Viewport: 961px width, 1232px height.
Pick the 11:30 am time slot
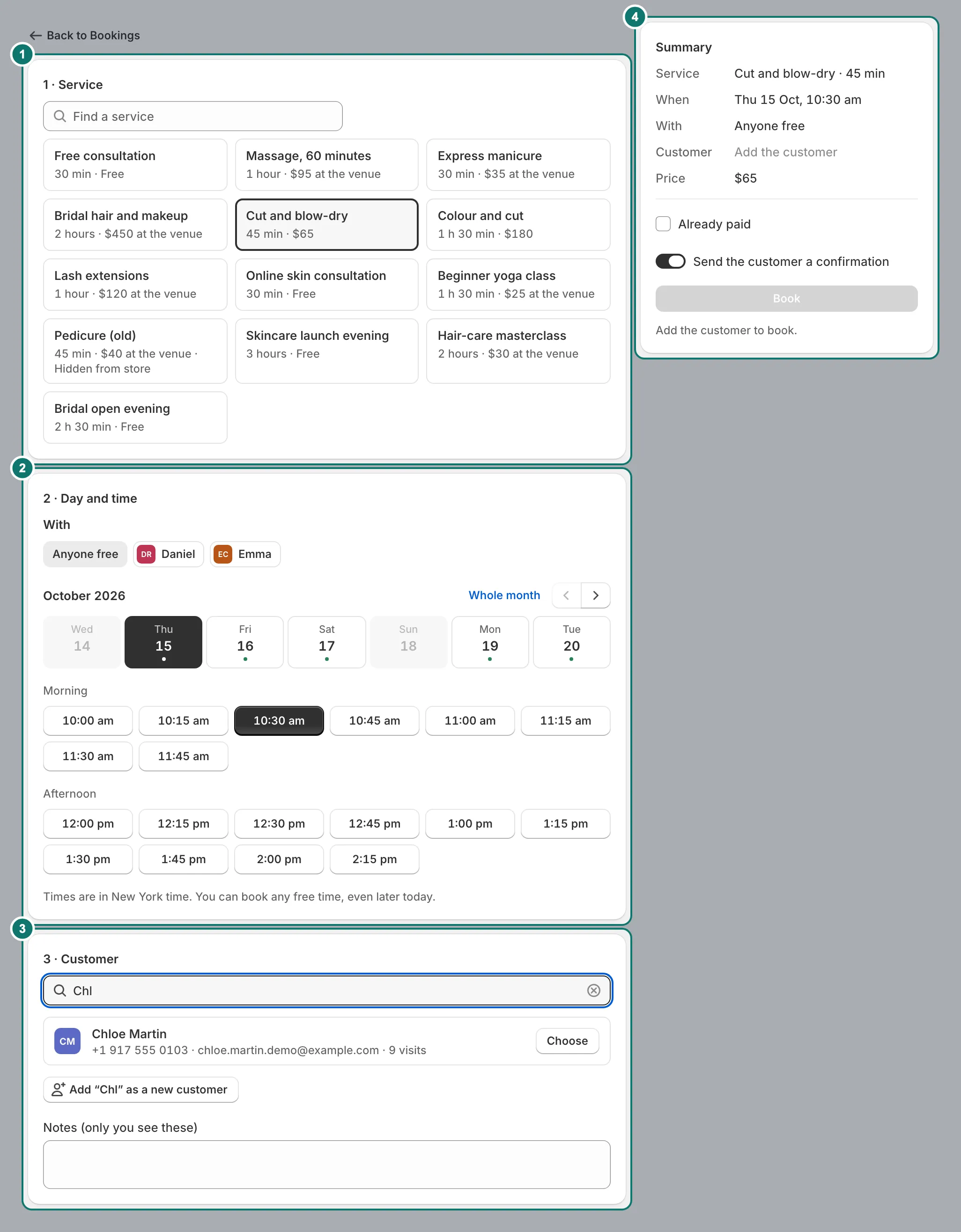pos(88,756)
